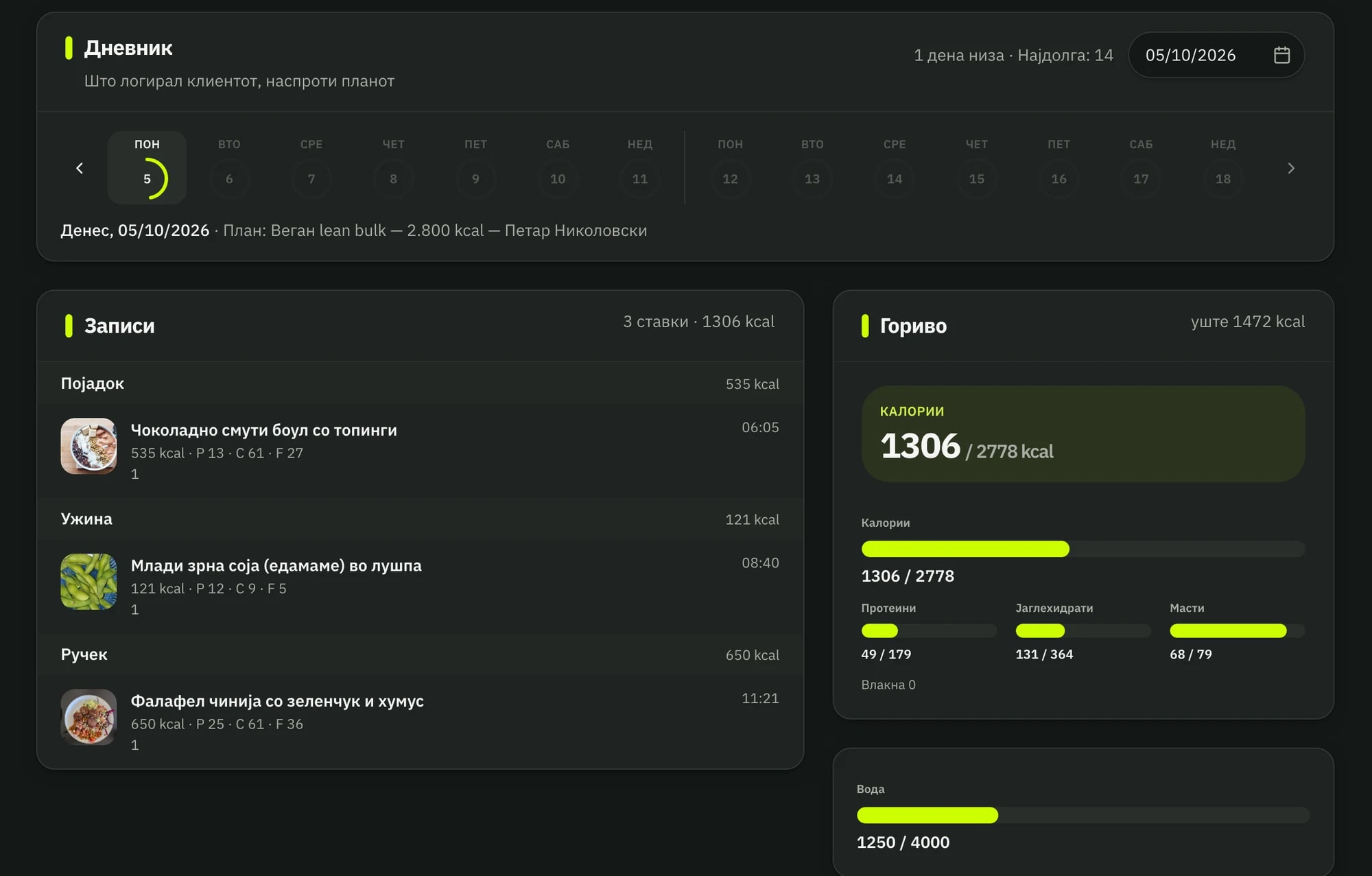
Task: Select Sunday 18 in day strip
Action: 1223,167
